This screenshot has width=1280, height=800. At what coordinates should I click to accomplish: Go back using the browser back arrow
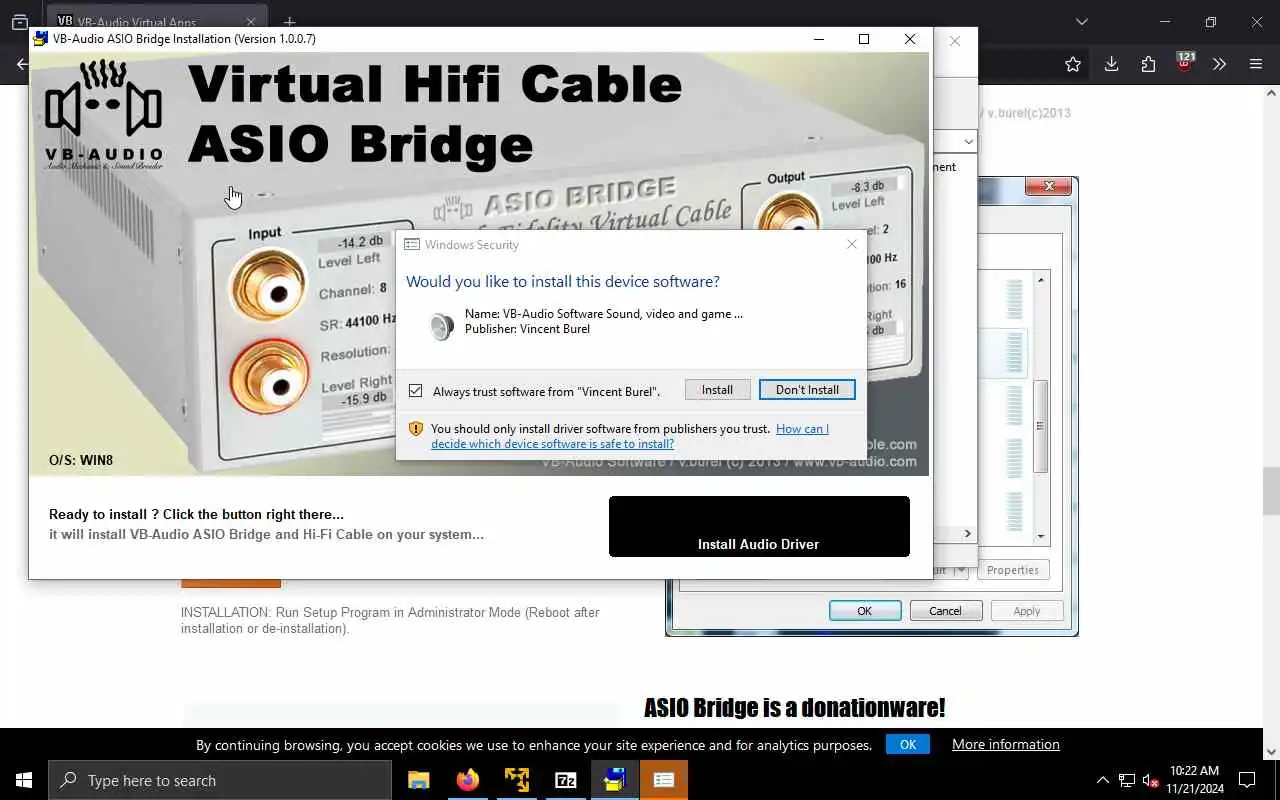point(21,65)
